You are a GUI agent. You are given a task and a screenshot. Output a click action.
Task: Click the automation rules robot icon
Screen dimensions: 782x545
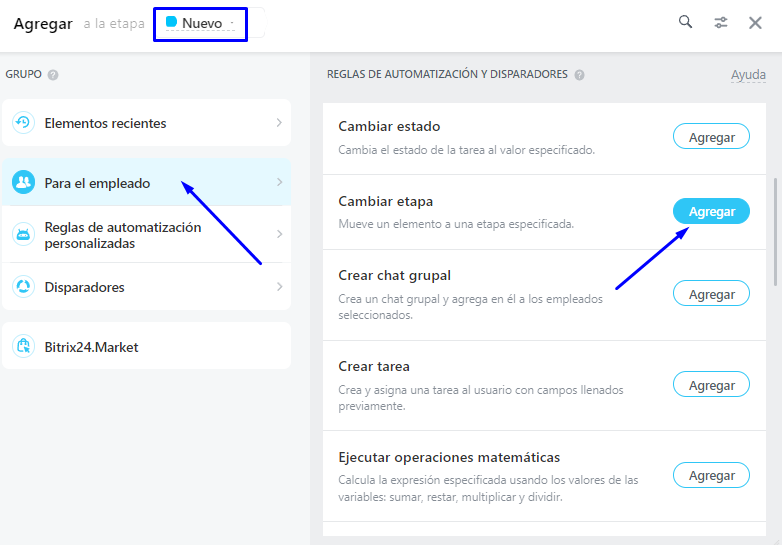(x=23, y=235)
